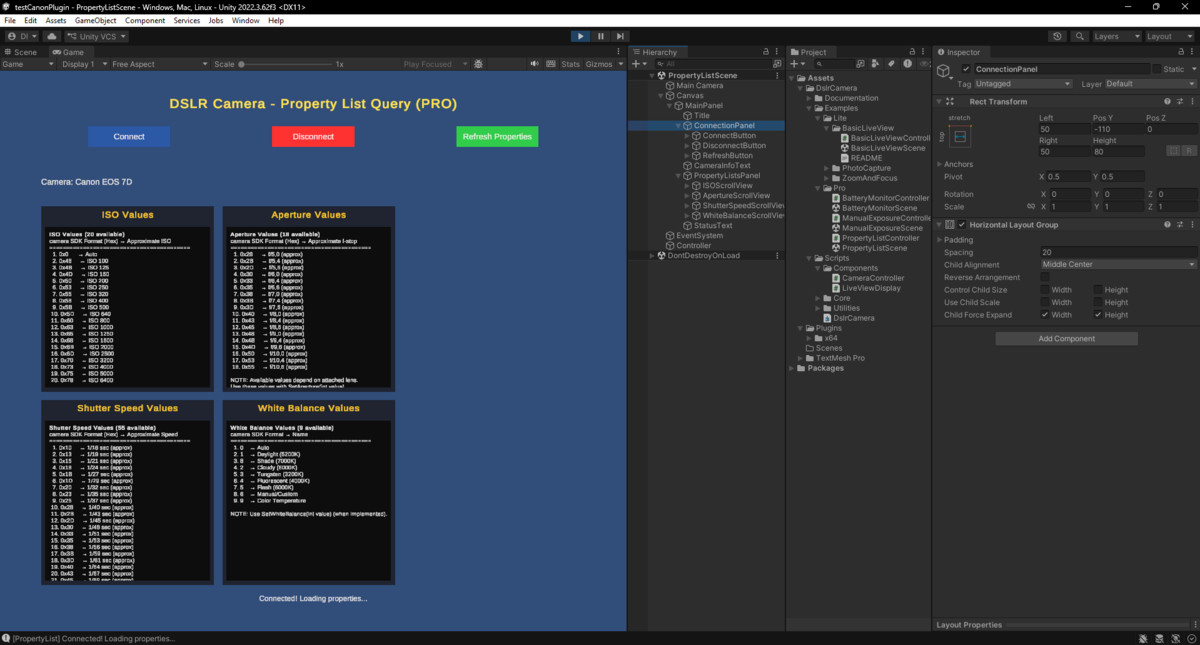Image resolution: width=1200 pixels, height=645 pixels.
Task: Open the Unity VCS dropdown
Action: [97, 36]
